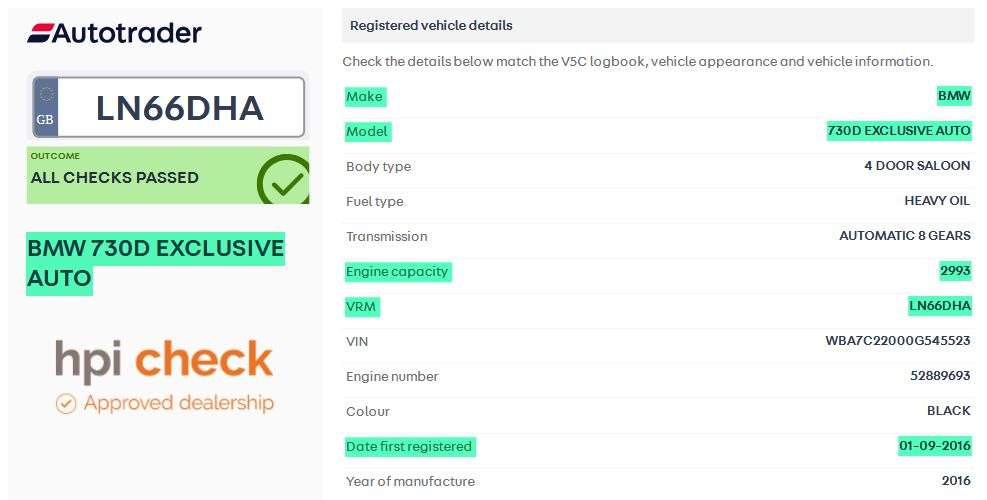Viewport: 987px width, 500px height.
Task: Select the 730D EXCLUSIVE AUTO model value
Action: pyautogui.click(x=898, y=131)
